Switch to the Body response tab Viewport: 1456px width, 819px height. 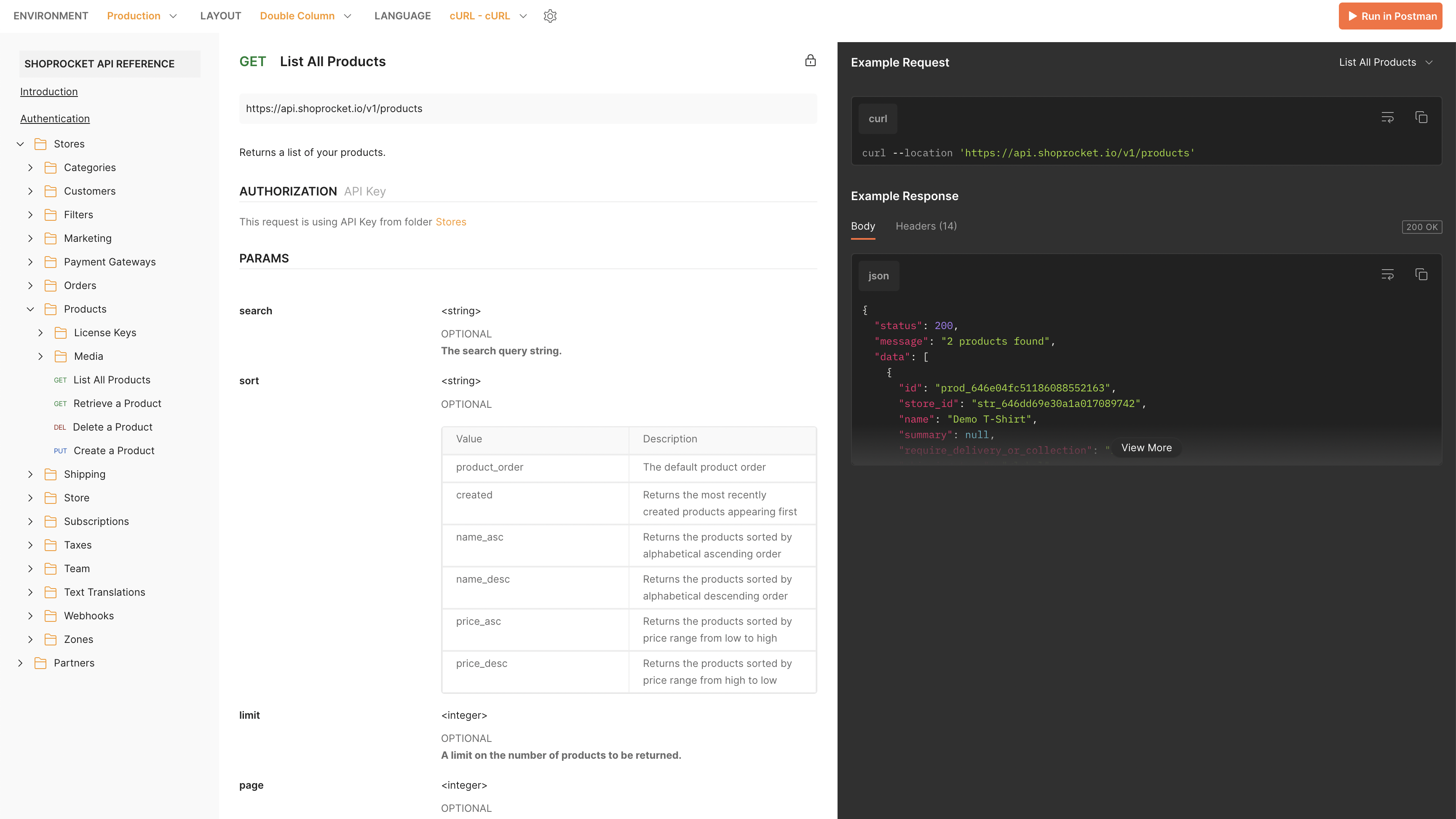point(862,226)
